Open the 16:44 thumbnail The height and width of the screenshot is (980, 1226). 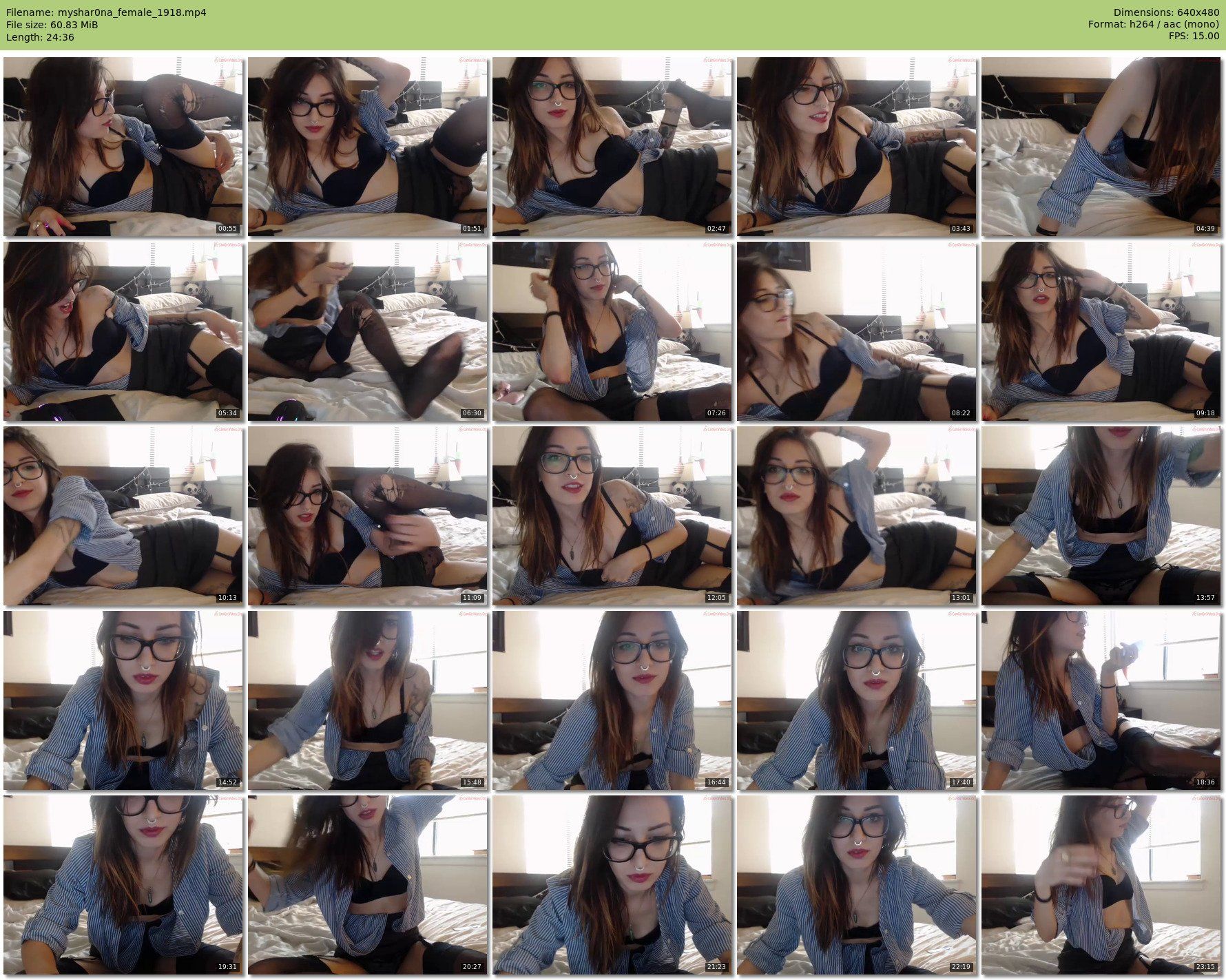click(612, 700)
